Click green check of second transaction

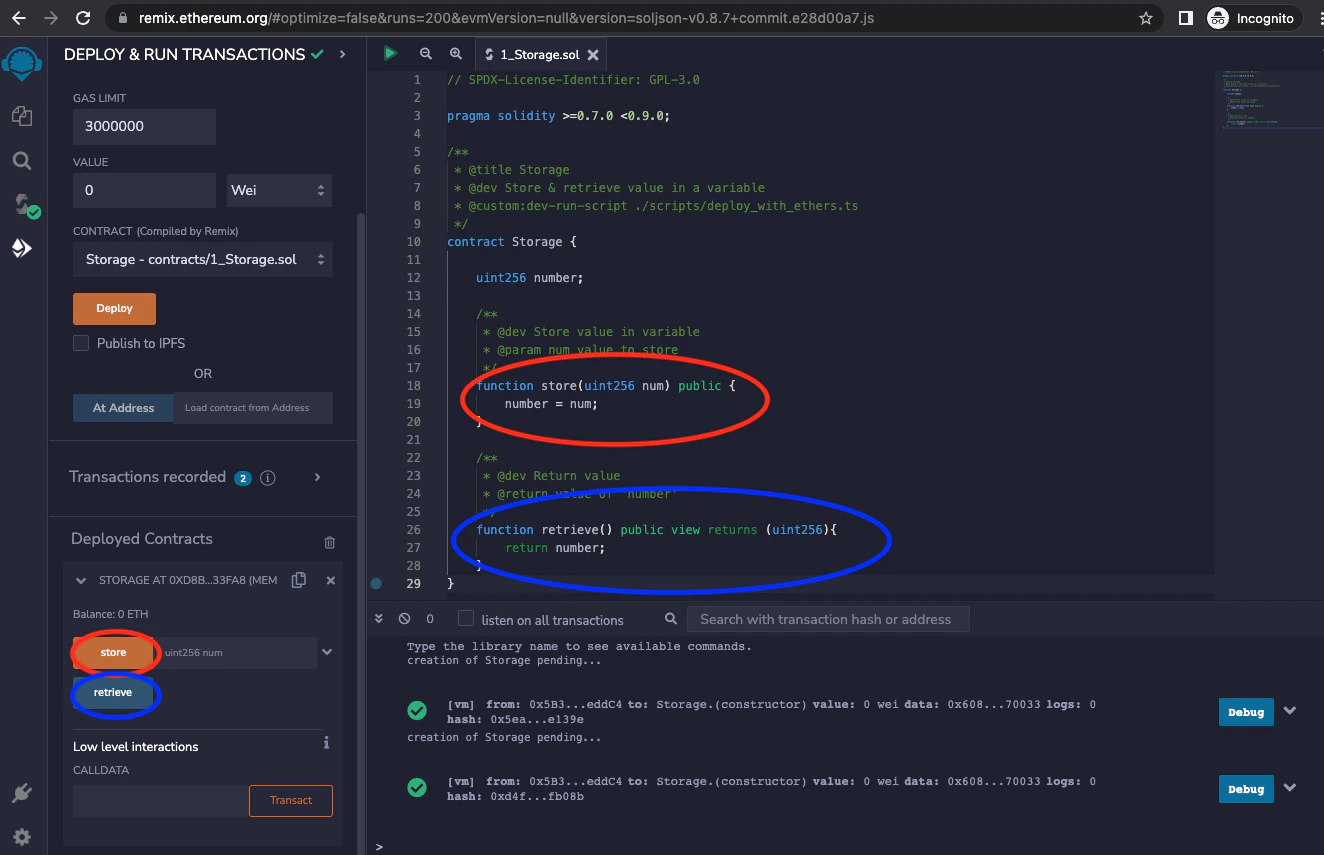tap(417, 788)
